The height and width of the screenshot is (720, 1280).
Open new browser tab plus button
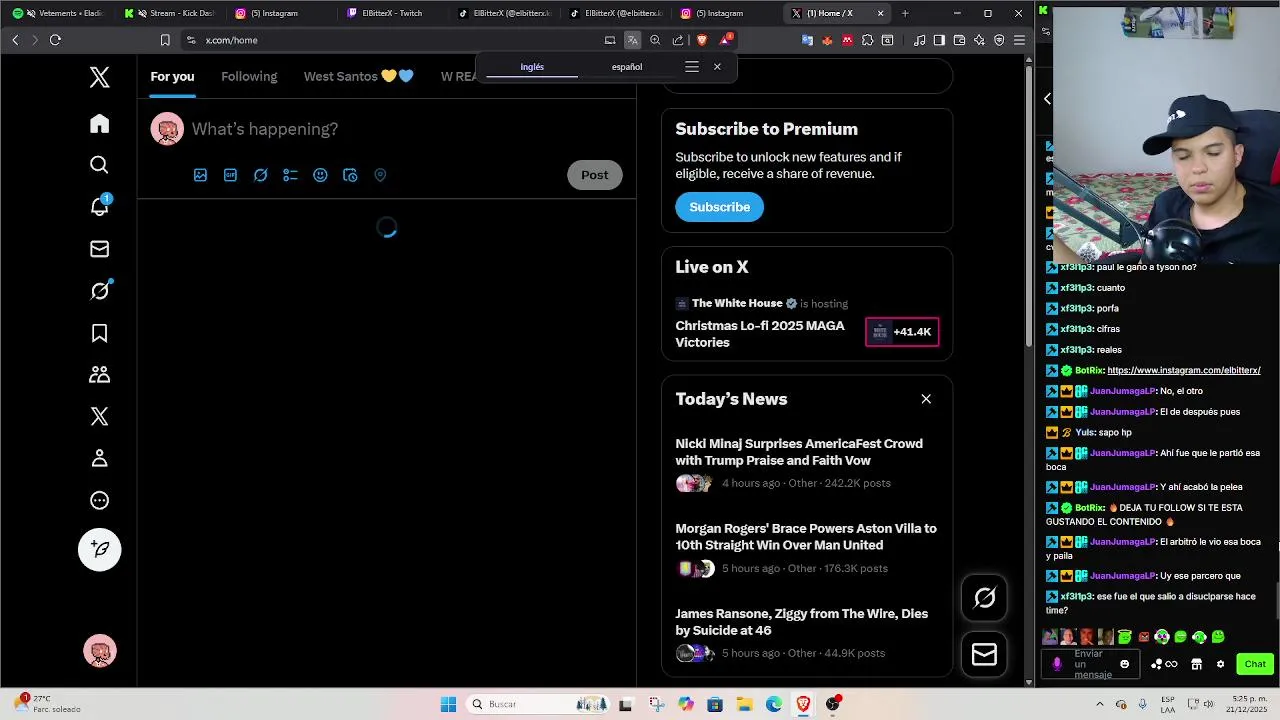pyautogui.click(x=905, y=13)
